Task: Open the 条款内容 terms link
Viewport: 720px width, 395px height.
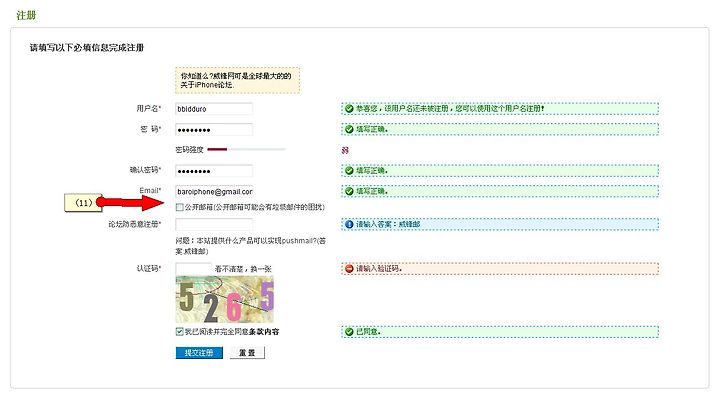Action: (264, 332)
